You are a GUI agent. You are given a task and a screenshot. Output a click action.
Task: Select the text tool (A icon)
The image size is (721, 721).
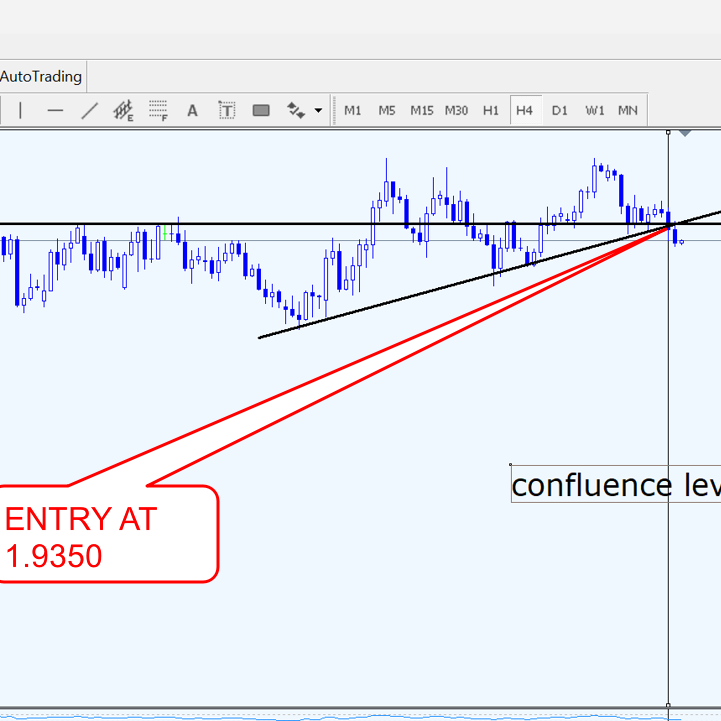pyautogui.click(x=193, y=110)
